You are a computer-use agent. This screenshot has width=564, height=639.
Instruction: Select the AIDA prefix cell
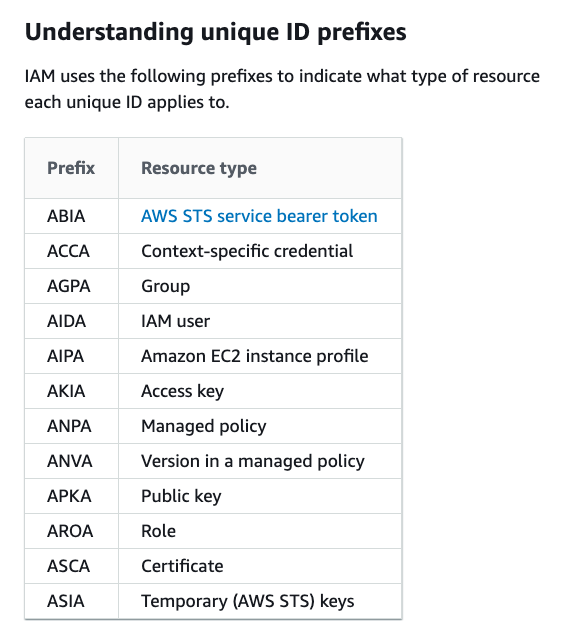72,321
